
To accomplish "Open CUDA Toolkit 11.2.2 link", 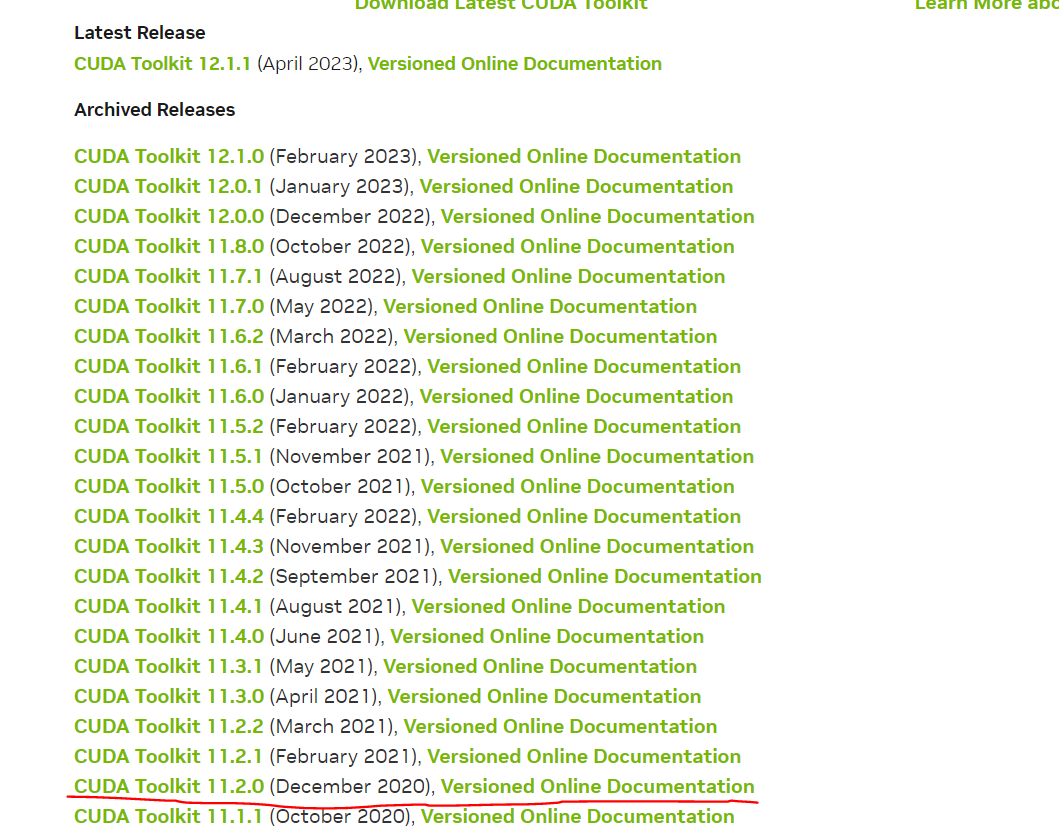I will tap(169, 726).
